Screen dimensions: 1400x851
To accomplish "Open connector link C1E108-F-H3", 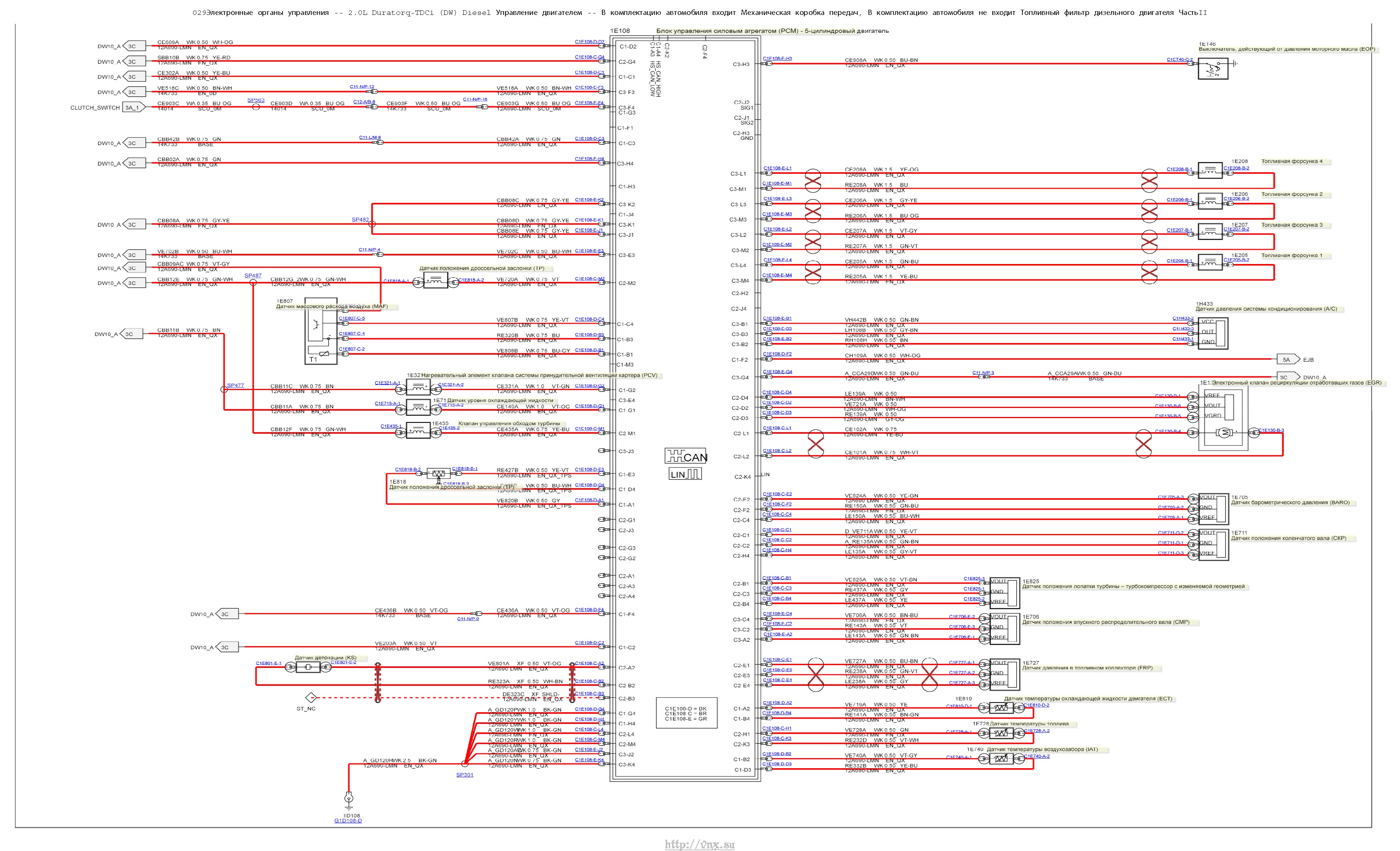I will tap(777, 59).
